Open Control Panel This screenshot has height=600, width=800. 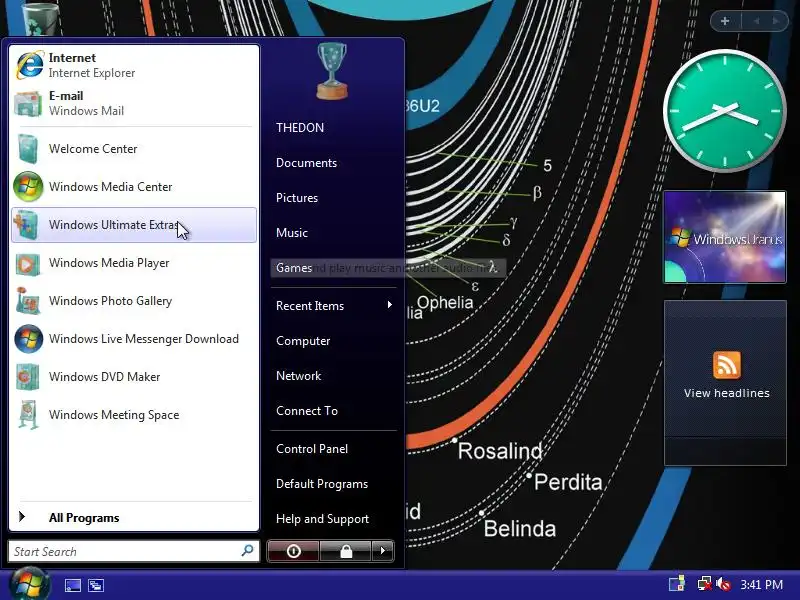pos(312,449)
